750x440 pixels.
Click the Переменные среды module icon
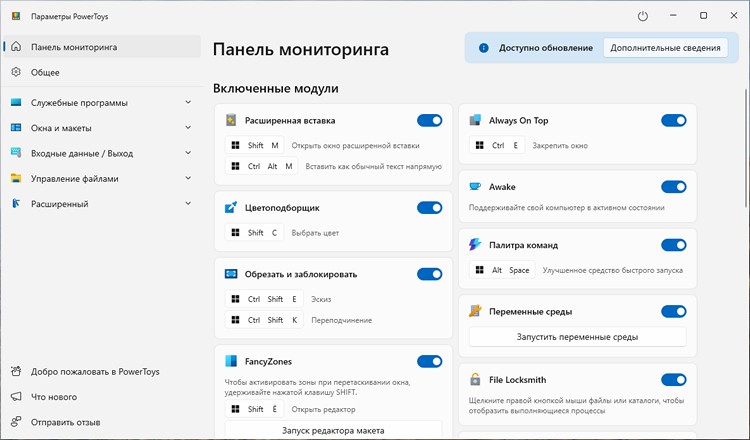[475, 311]
